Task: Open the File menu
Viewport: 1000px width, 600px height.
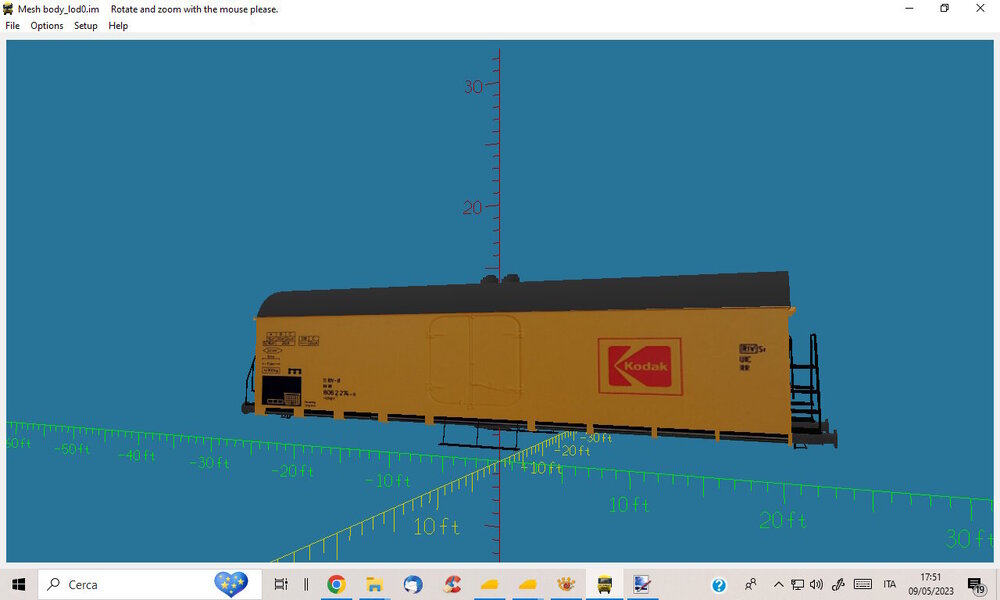Action: (12, 26)
